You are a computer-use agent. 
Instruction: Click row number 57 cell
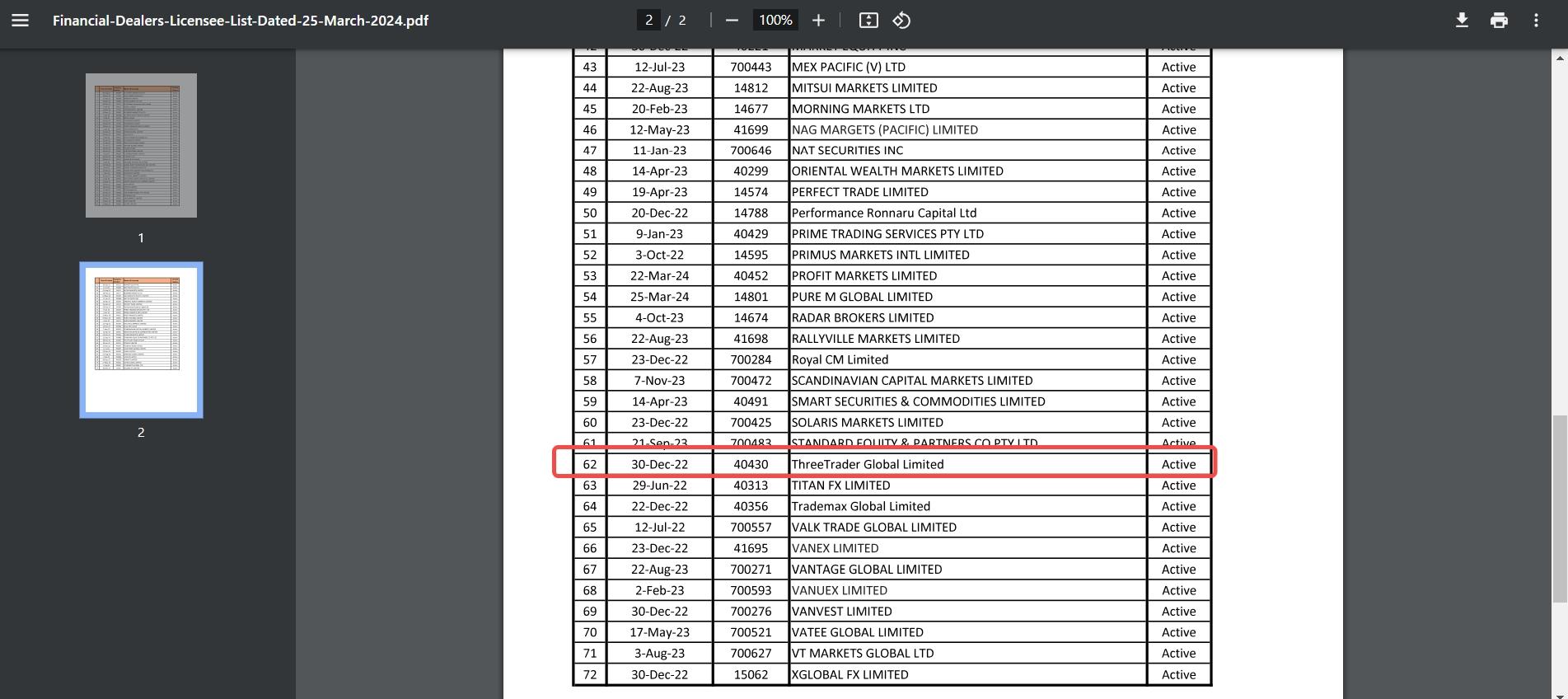pyautogui.click(x=590, y=359)
